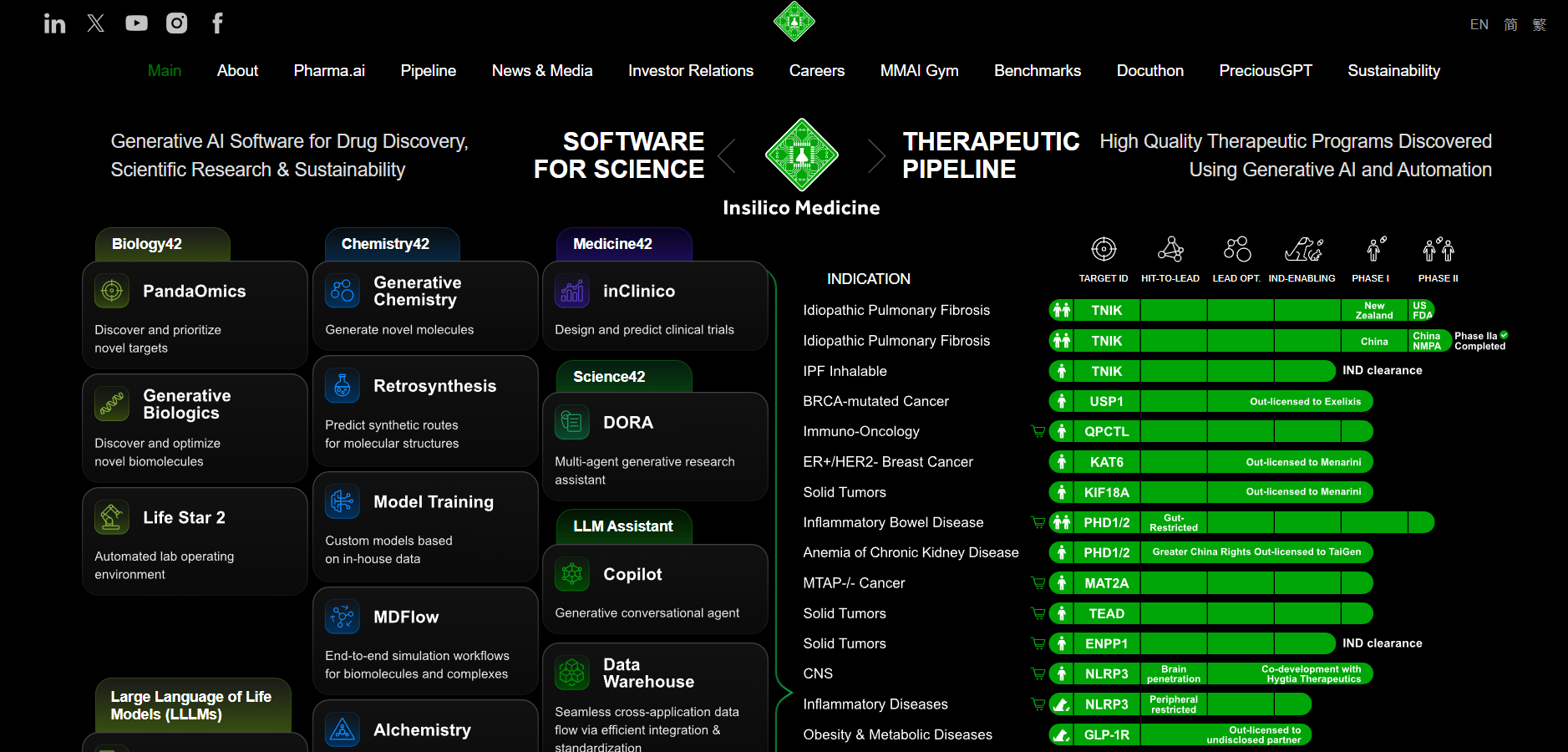Click the Model Training icon

tap(343, 501)
